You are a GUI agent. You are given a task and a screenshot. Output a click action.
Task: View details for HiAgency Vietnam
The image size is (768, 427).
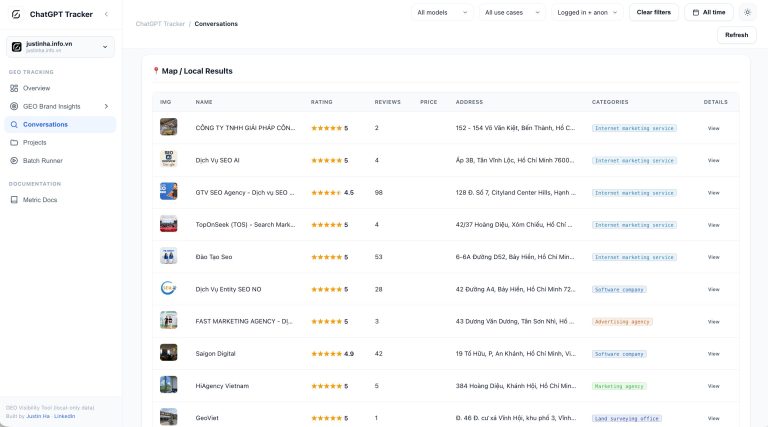tap(714, 386)
